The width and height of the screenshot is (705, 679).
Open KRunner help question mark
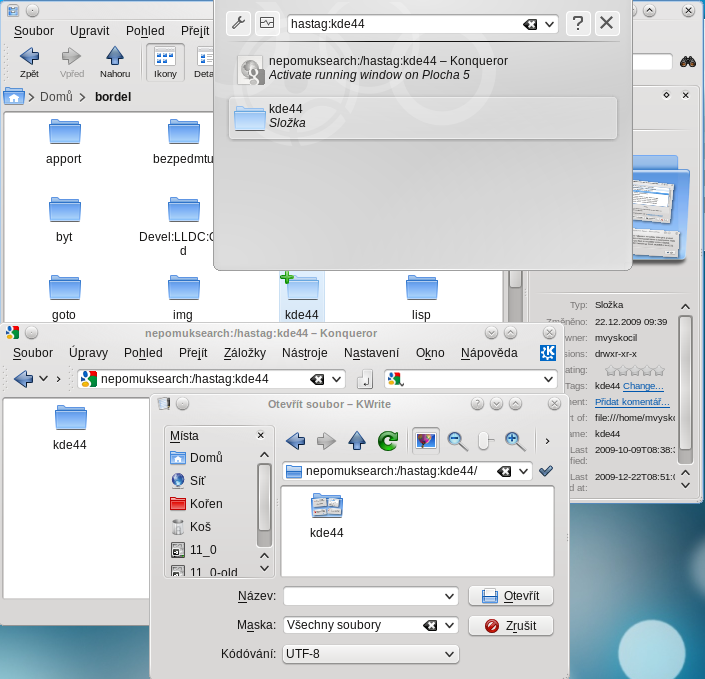point(578,23)
